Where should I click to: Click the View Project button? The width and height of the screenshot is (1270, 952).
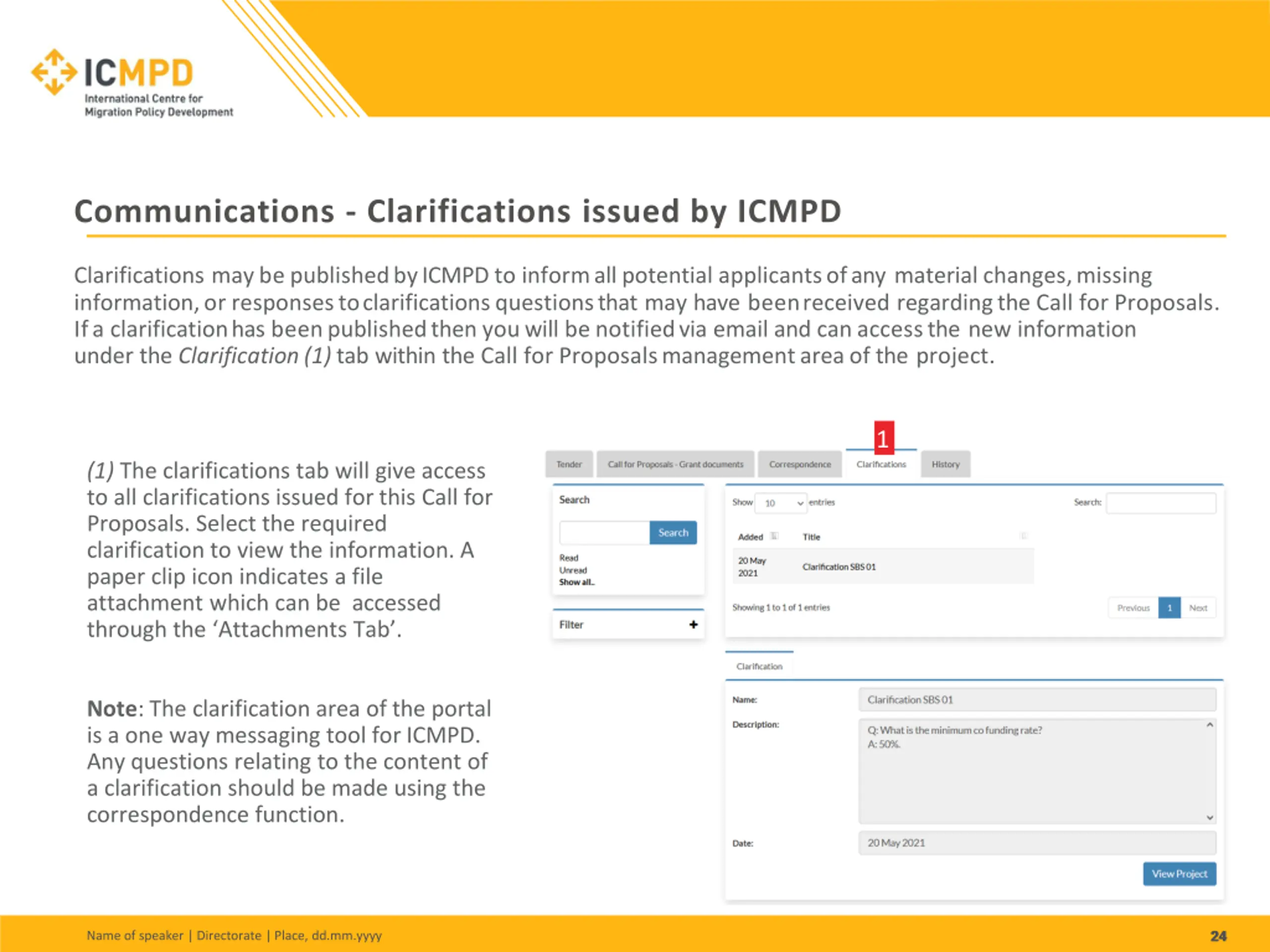point(1179,874)
